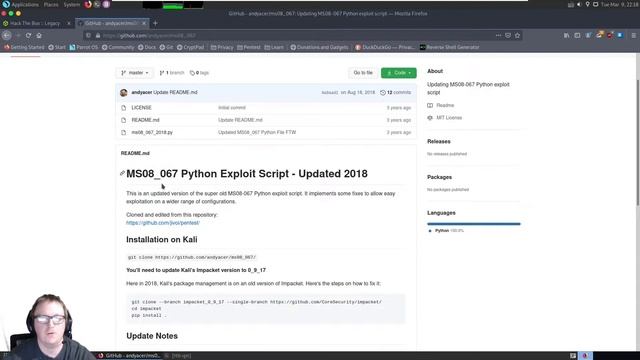The width and height of the screenshot is (640, 360).
Task: Open the Applications menu label
Action: (x=25, y=4)
